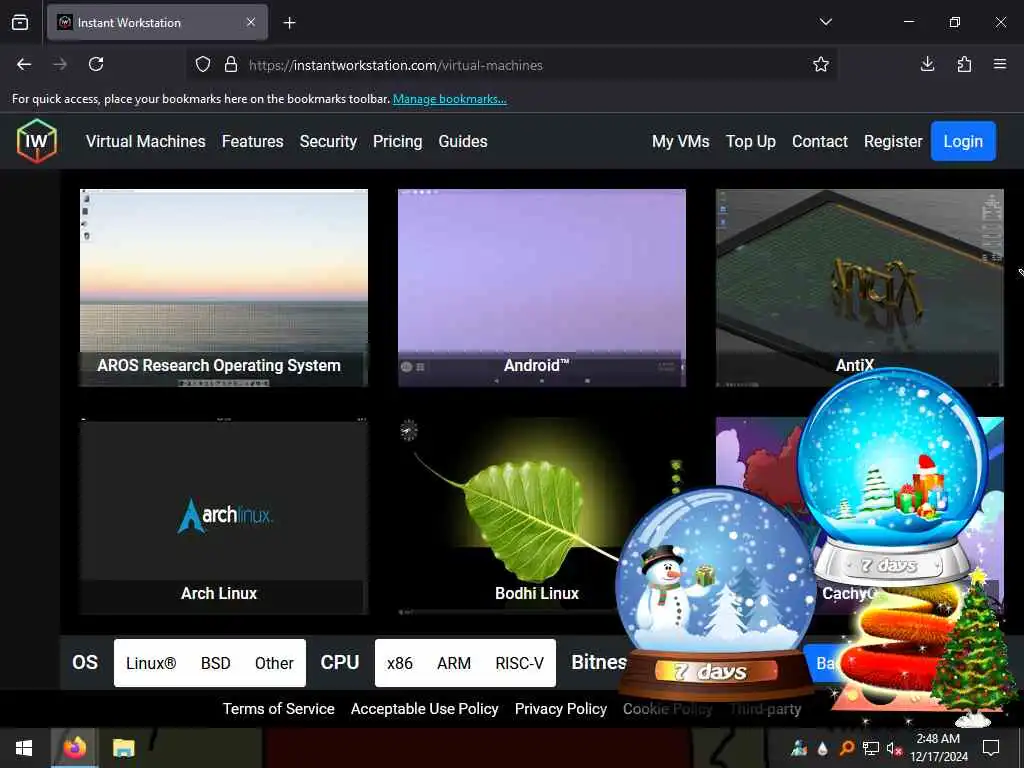The image size is (1024, 768).
Task: Toggle the x86 CPU filter
Action: pyautogui.click(x=400, y=663)
